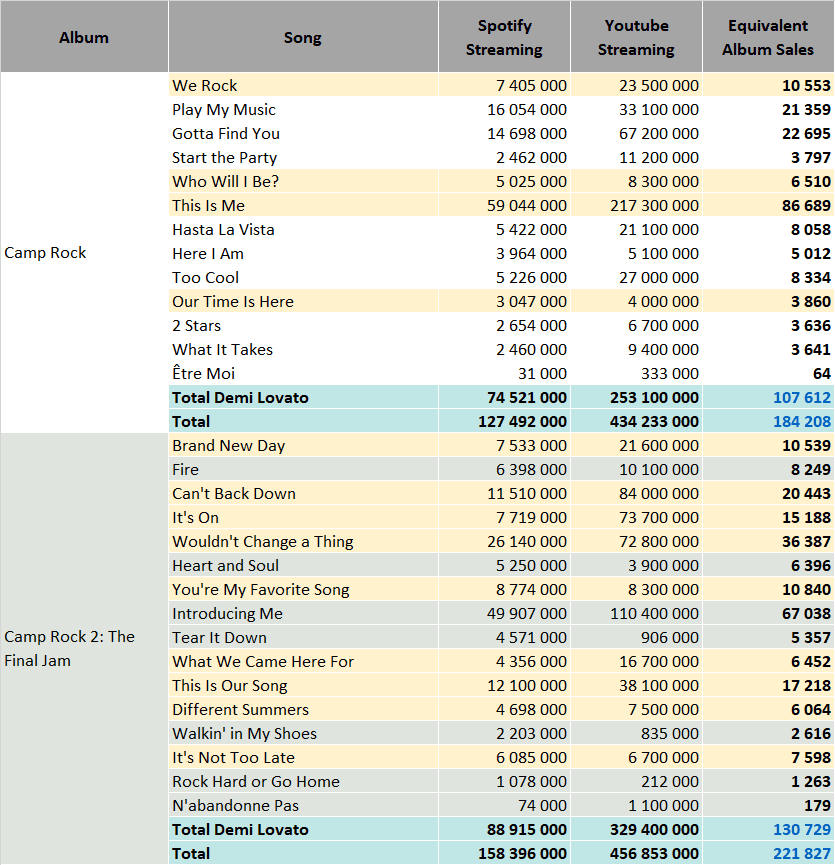
Task: Select the Spotify Streaming column header
Action: click(x=504, y=37)
